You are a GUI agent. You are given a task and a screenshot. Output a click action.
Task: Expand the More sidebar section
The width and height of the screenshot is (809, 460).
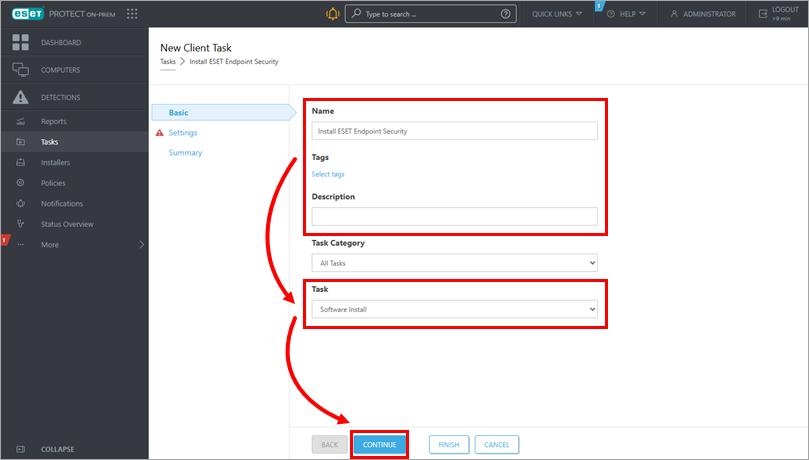click(x=75, y=245)
